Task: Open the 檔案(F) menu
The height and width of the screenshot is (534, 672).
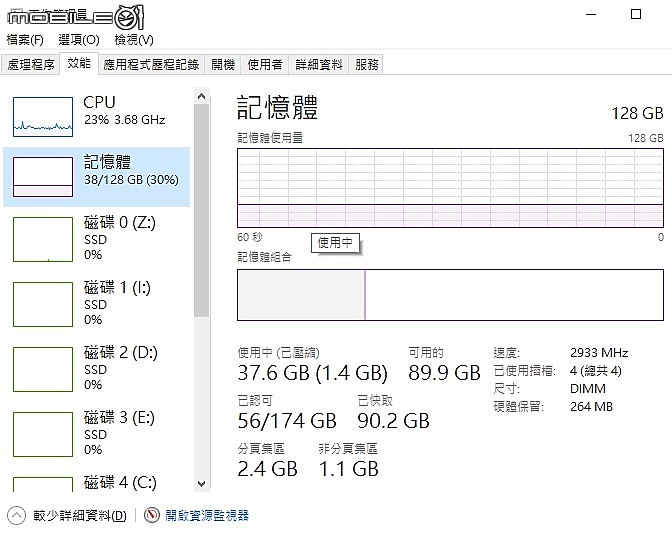Action: (x=25, y=40)
